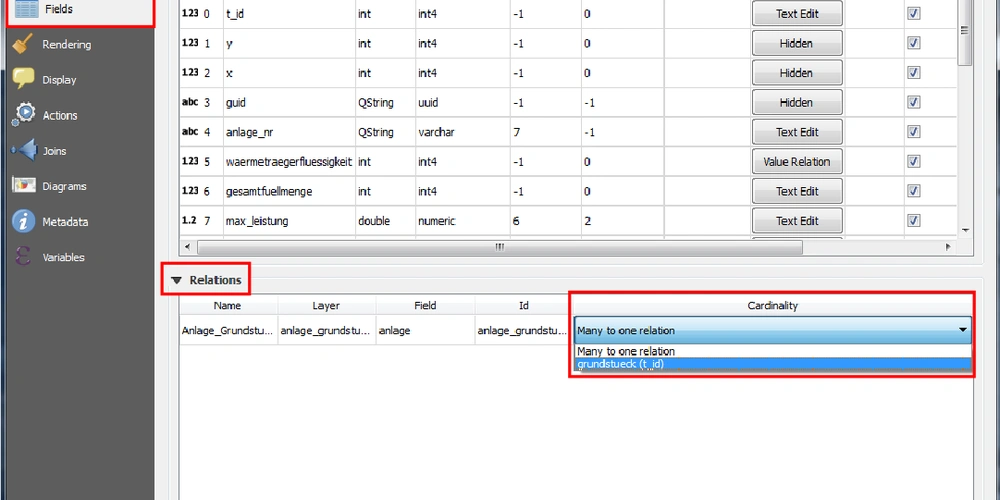
Task: Click Text Edit widget button for t_id
Action: 797,13
